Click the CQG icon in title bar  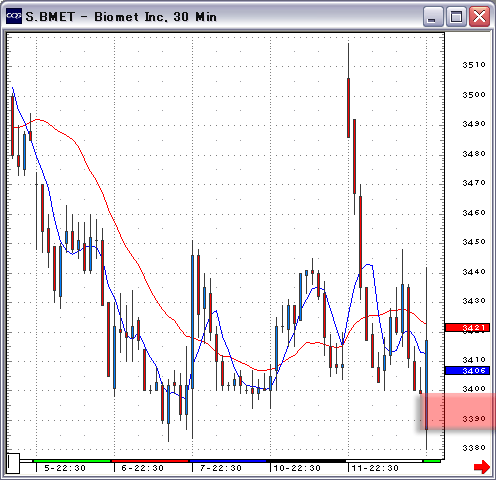(x=14, y=16)
